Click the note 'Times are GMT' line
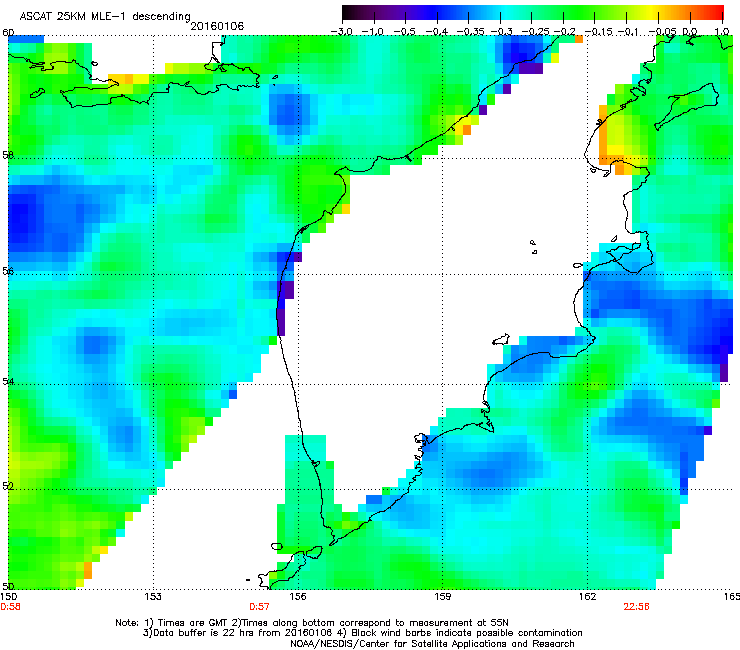Screen dimensions: 740x650 312,623
